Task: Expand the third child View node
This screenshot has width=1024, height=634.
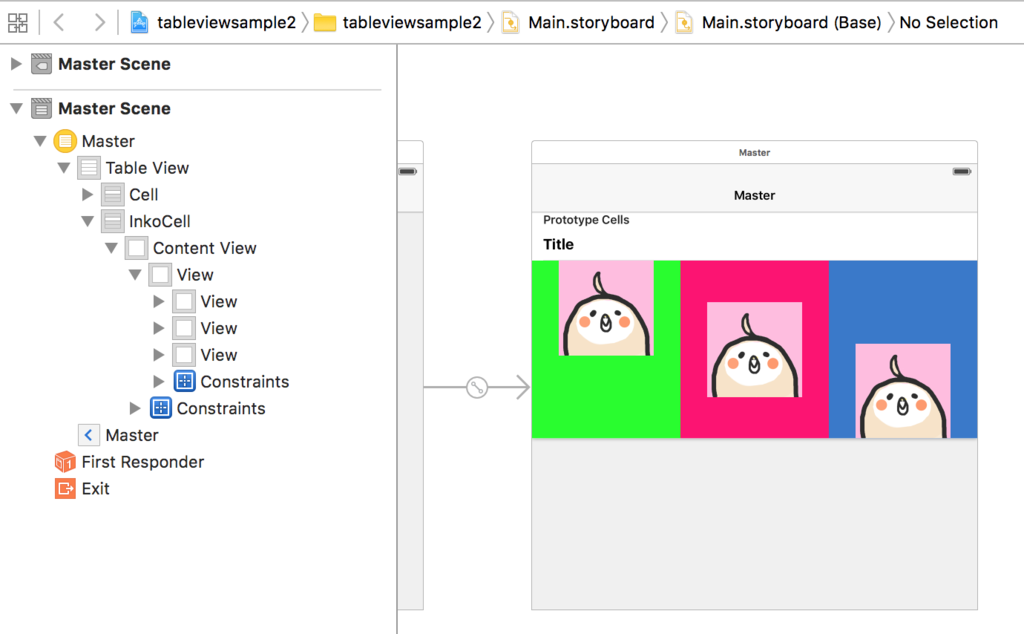Action: 159,355
